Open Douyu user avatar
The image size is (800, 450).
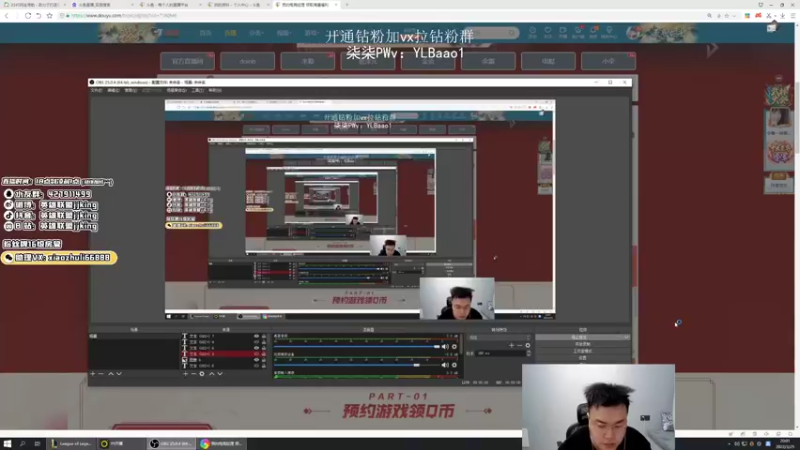coord(633,33)
